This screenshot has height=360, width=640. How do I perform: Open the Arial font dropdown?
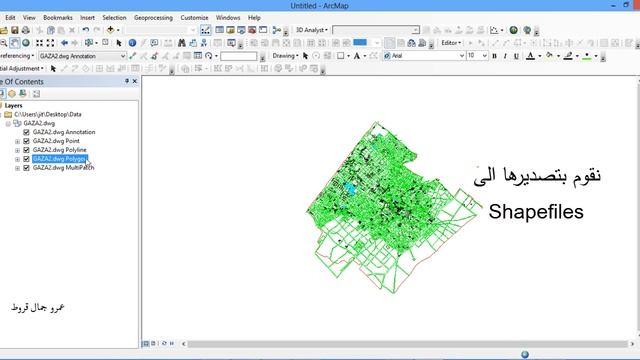click(462, 56)
